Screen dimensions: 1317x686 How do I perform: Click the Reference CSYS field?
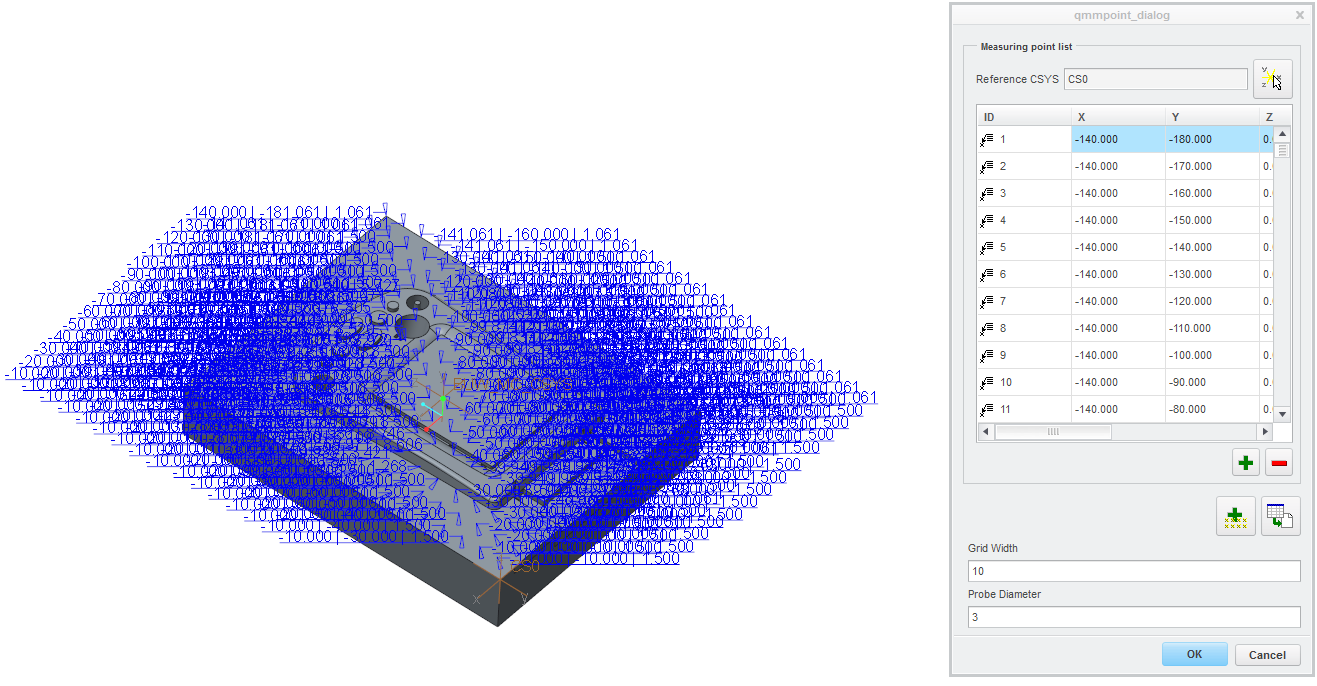pos(1155,79)
